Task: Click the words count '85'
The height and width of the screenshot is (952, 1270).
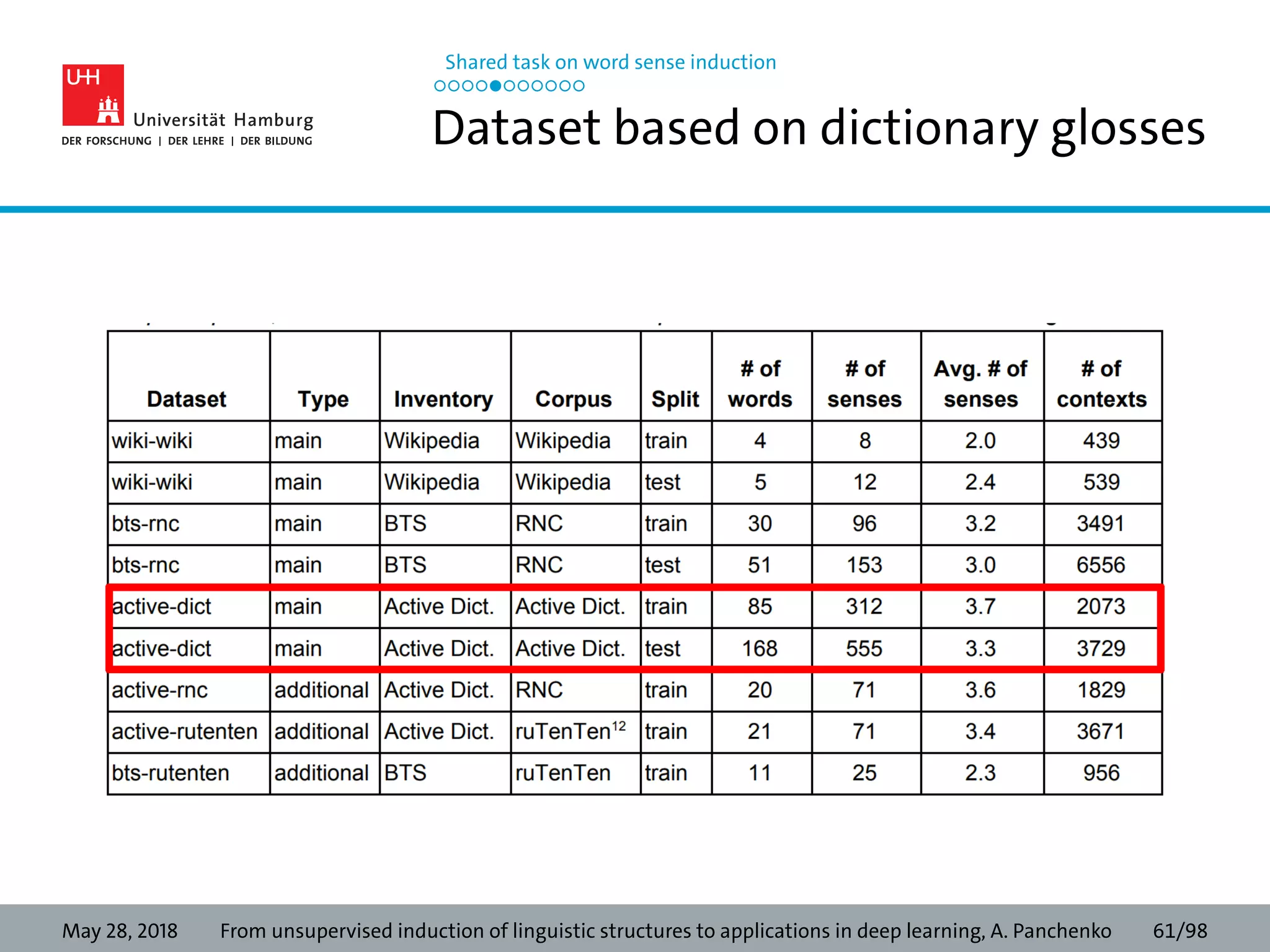Action: click(760, 606)
